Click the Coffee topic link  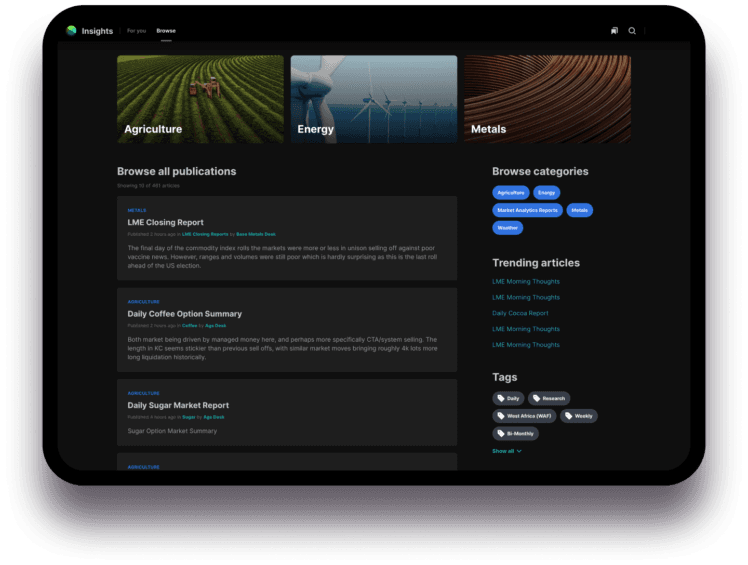[189, 325]
